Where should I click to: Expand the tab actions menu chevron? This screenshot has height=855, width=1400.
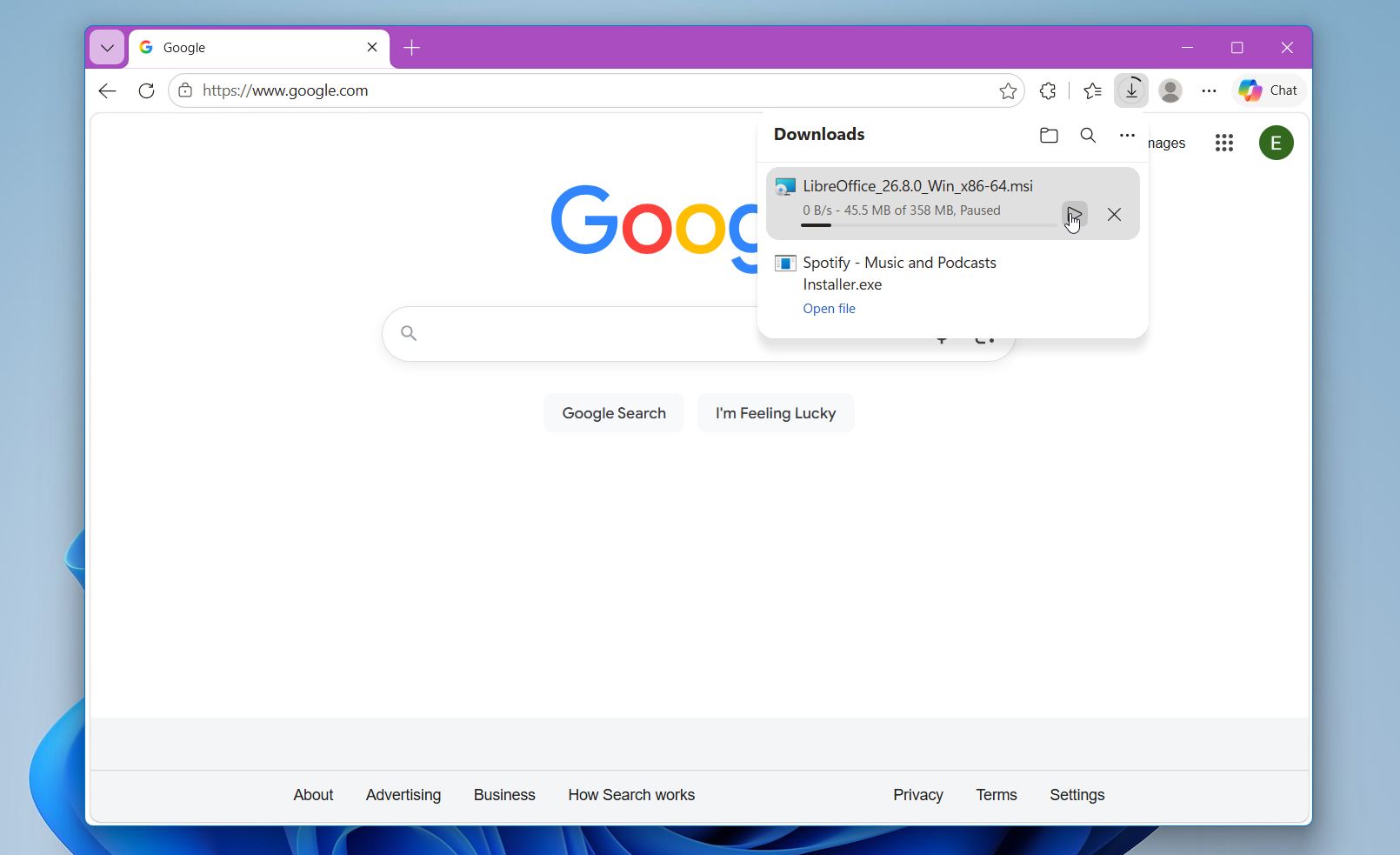click(107, 48)
